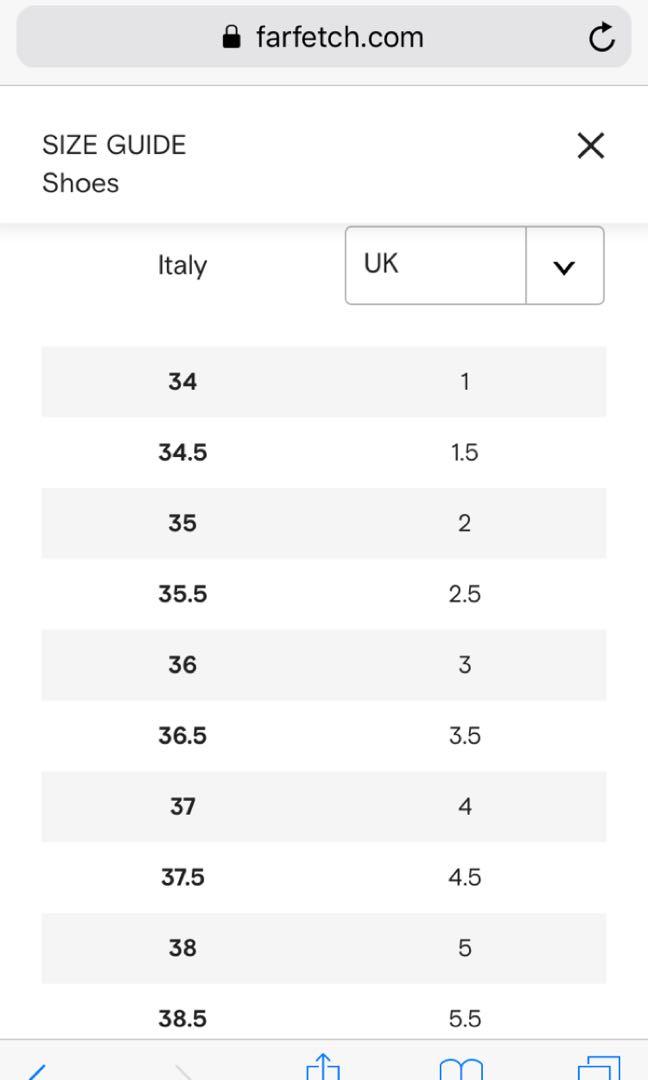This screenshot has width=648, height=1080.
Task: Tap the Size Guide Shoes heading
Action: click(x=114, y=164)
